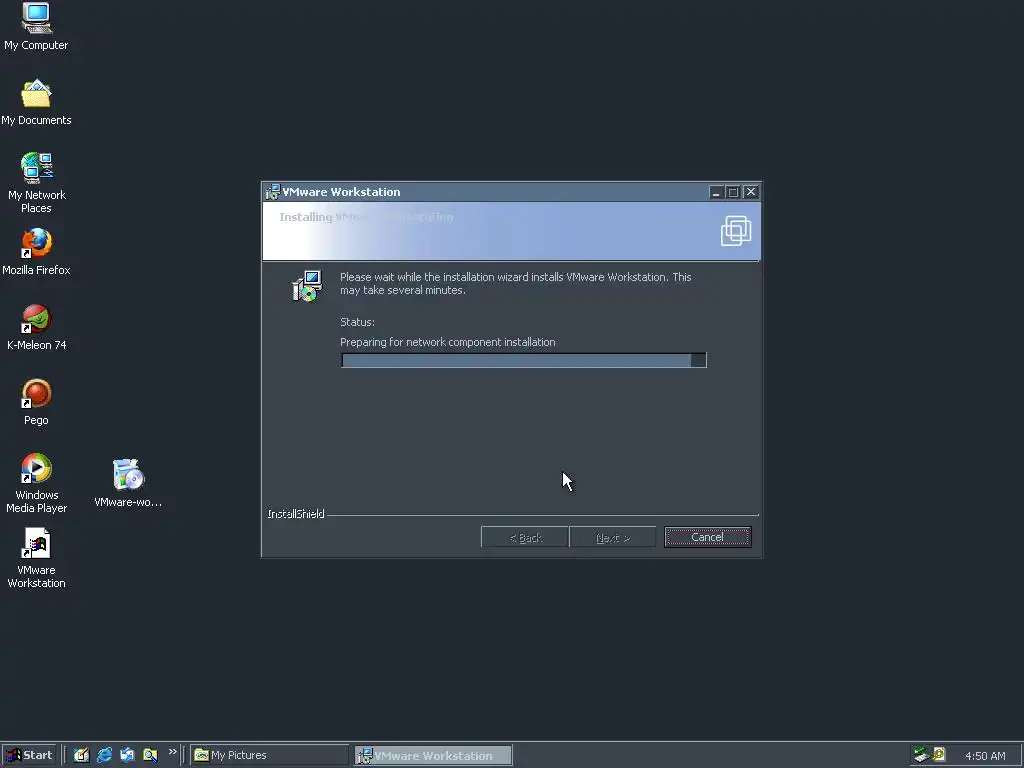Click VMware Workstation taskbar button

point(433,755)
